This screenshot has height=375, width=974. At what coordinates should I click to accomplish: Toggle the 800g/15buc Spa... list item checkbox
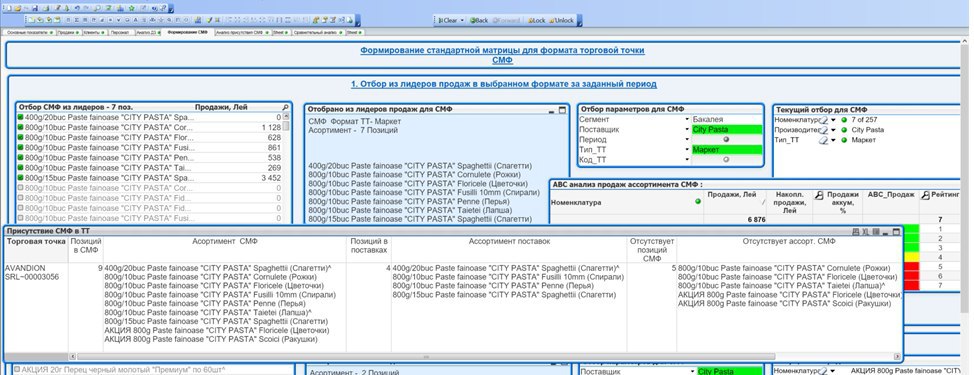(20, 178)
